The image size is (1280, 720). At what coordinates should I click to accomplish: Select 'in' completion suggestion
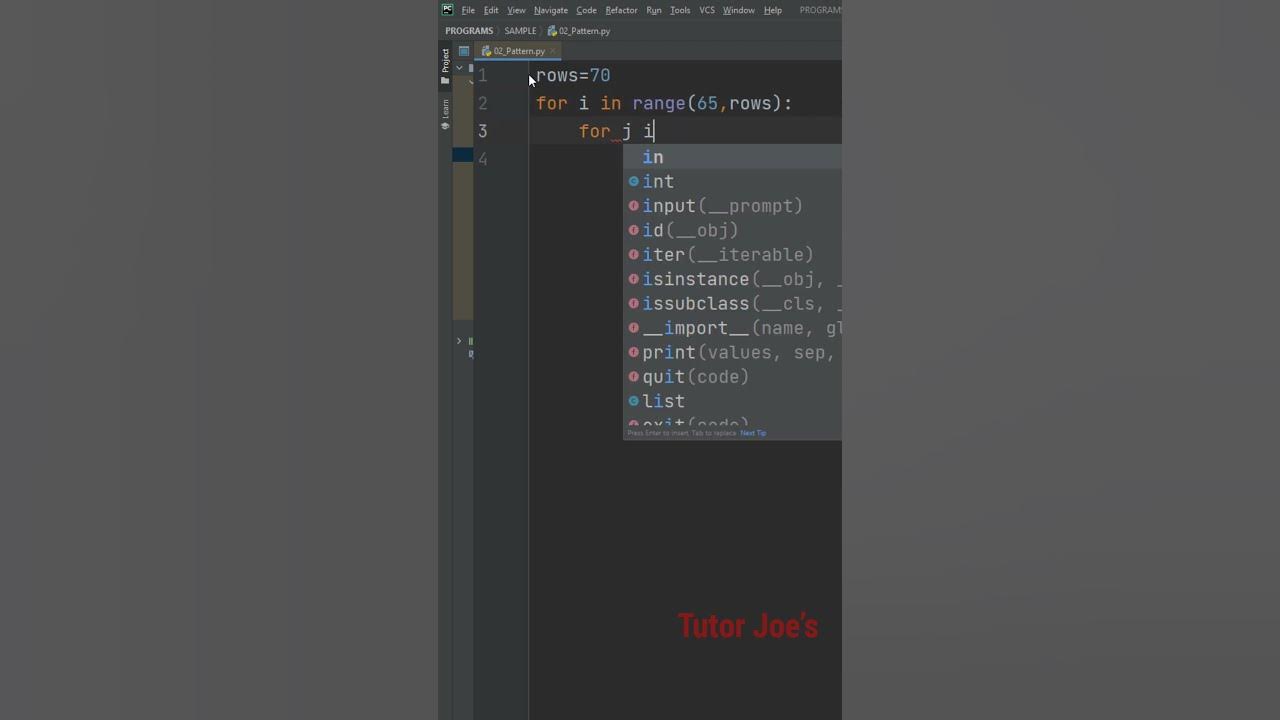[x=733, y=157]
